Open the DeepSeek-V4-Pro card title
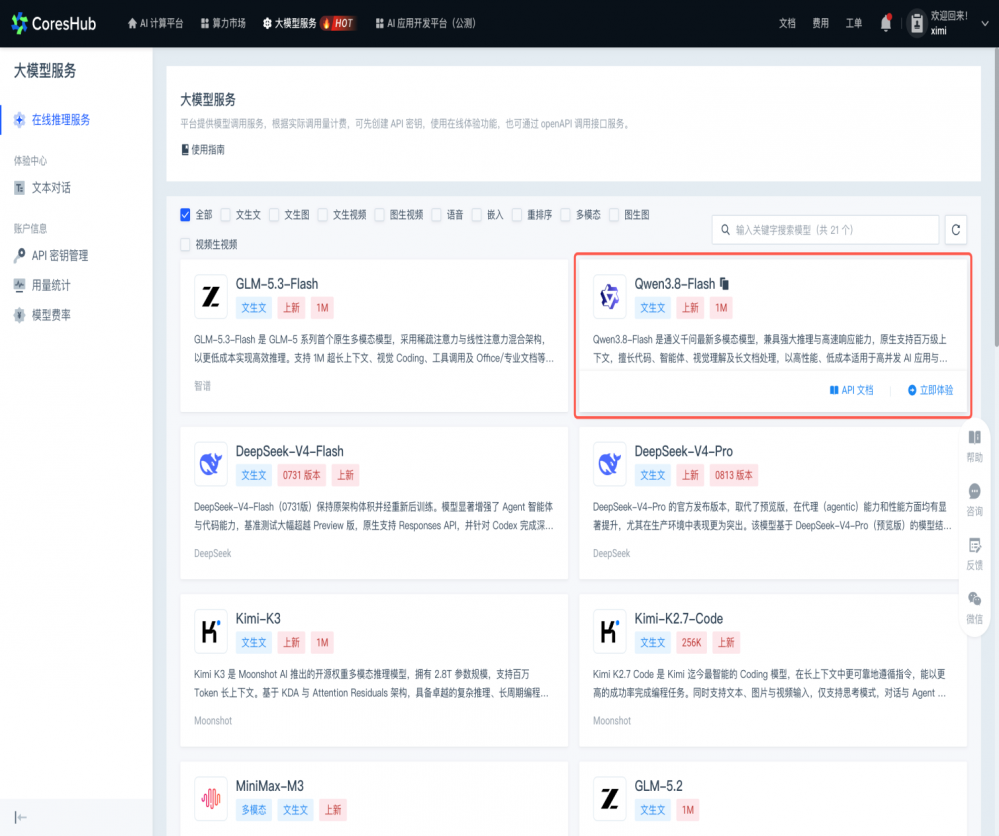999x836 pixels. [684, 452]
